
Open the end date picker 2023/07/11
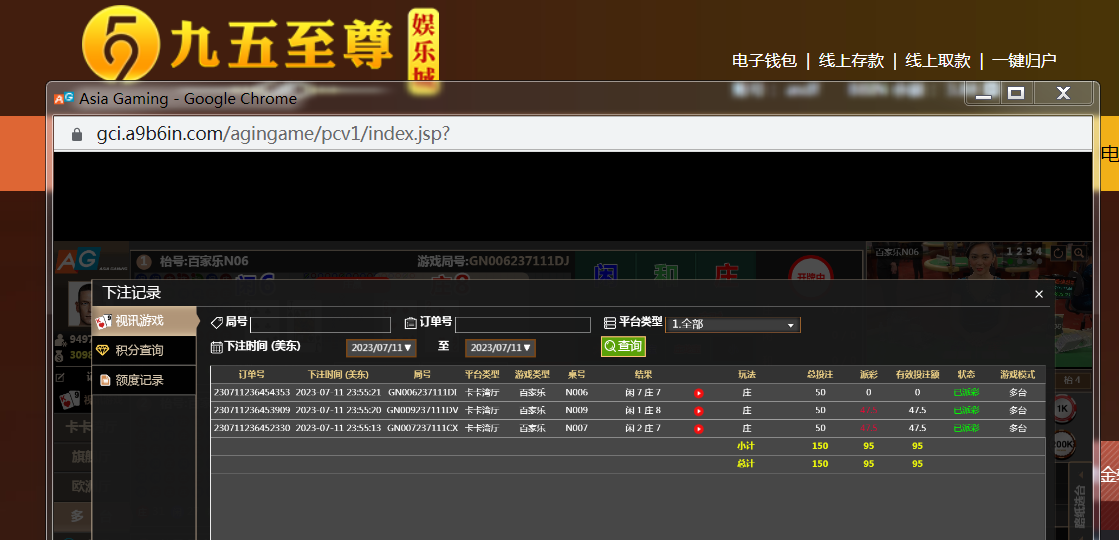click(500, 348)
